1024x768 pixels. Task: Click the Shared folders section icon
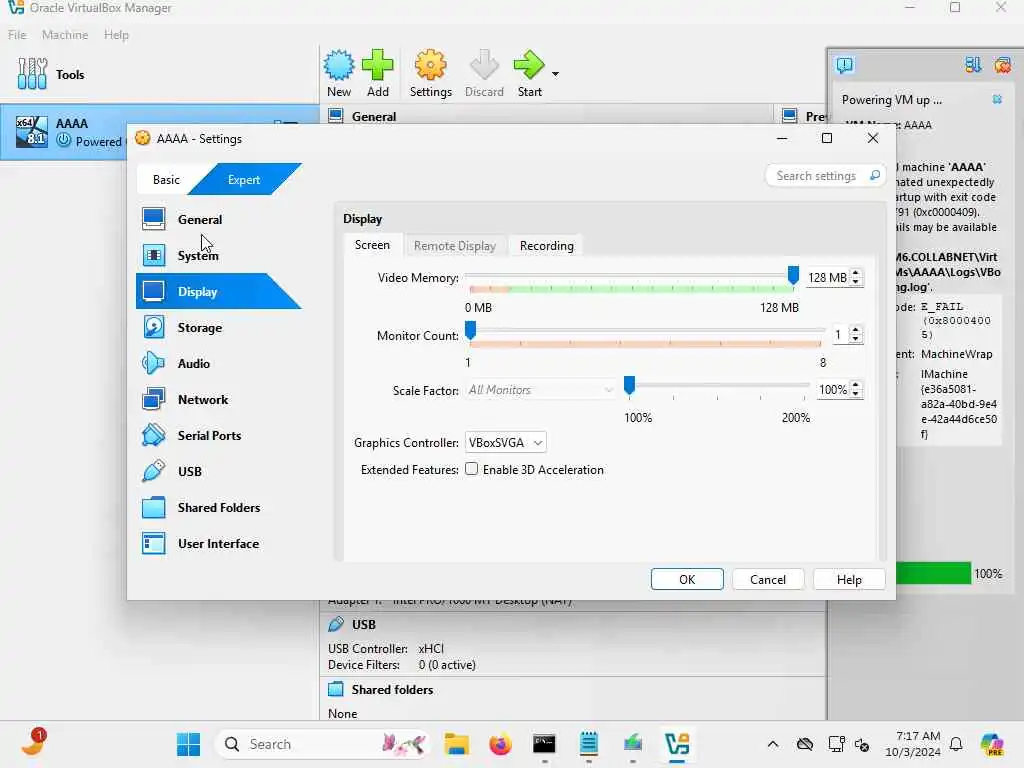[336, 689]
